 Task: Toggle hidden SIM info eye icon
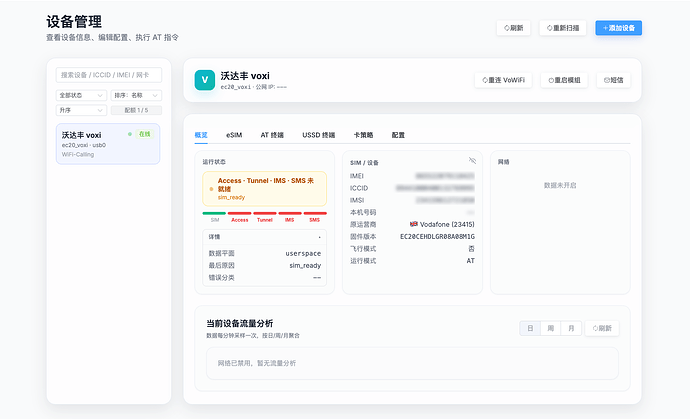472,161
